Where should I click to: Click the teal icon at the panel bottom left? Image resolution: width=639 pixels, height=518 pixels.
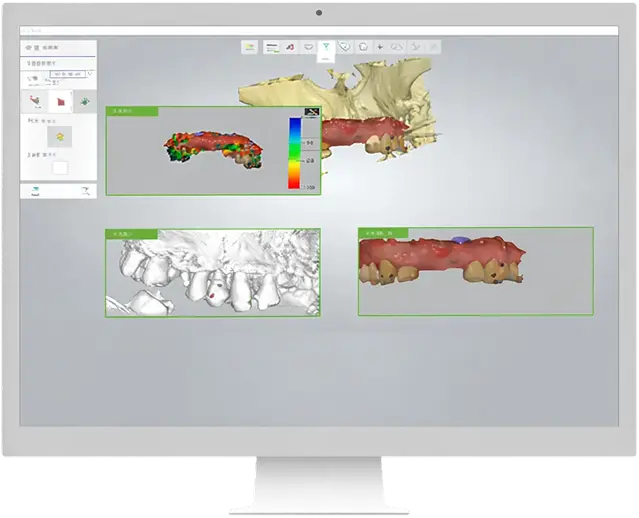35,191
